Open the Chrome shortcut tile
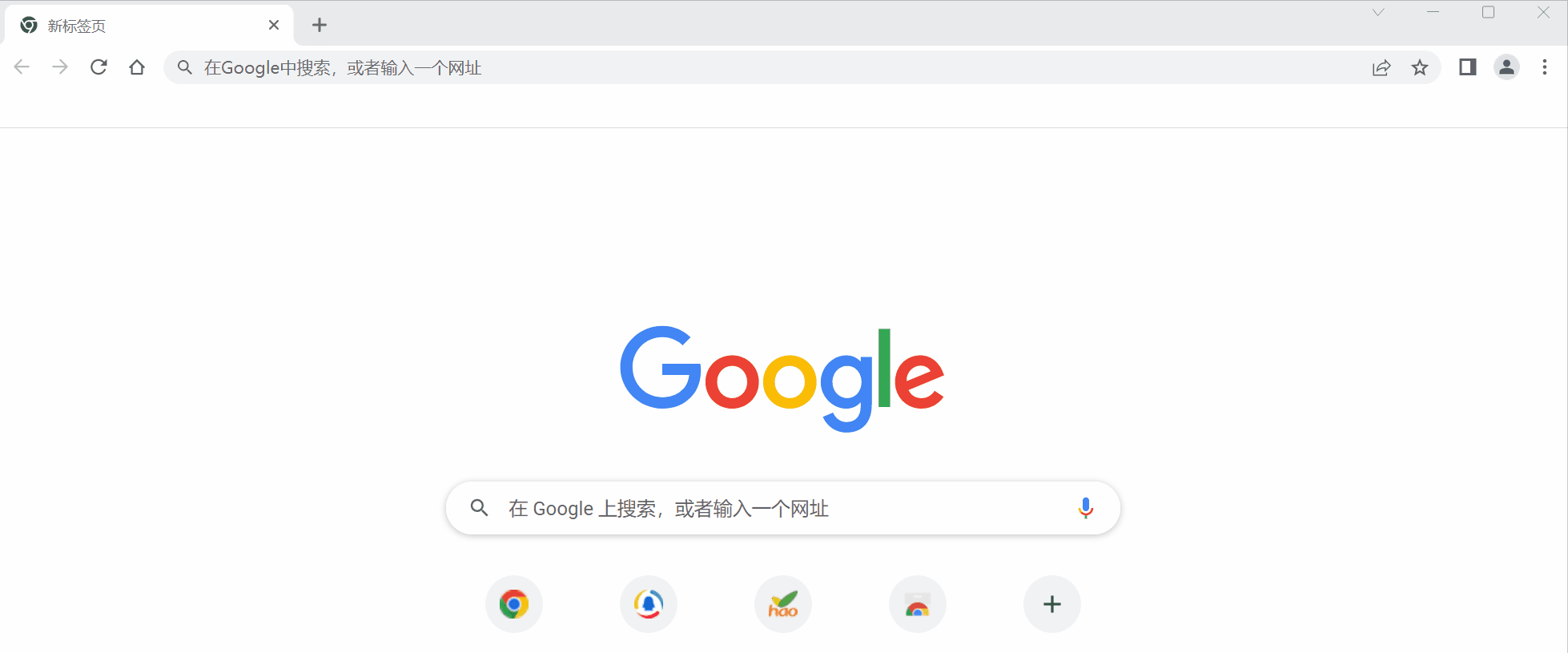This screenshot has width=1568, height=653. pyautogui.click(x=514, y=604)
